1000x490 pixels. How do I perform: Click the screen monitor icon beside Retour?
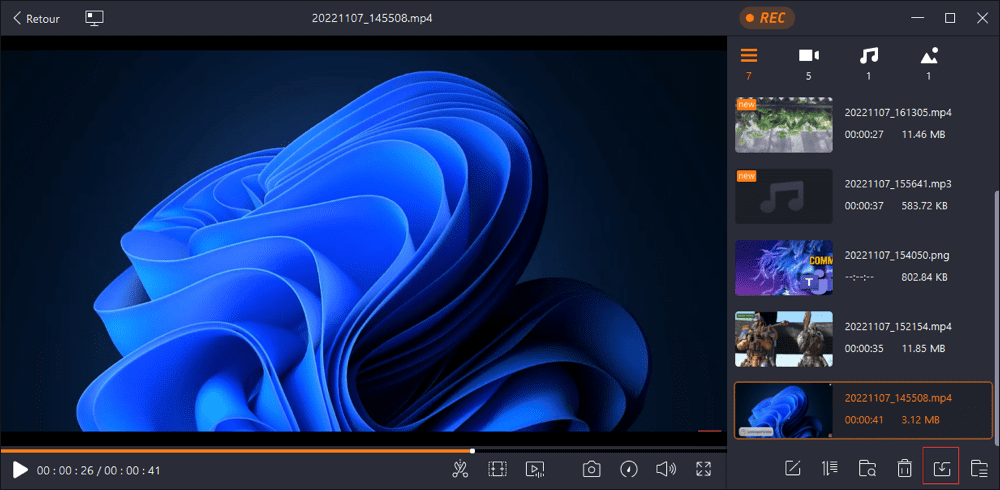[94, 18]
